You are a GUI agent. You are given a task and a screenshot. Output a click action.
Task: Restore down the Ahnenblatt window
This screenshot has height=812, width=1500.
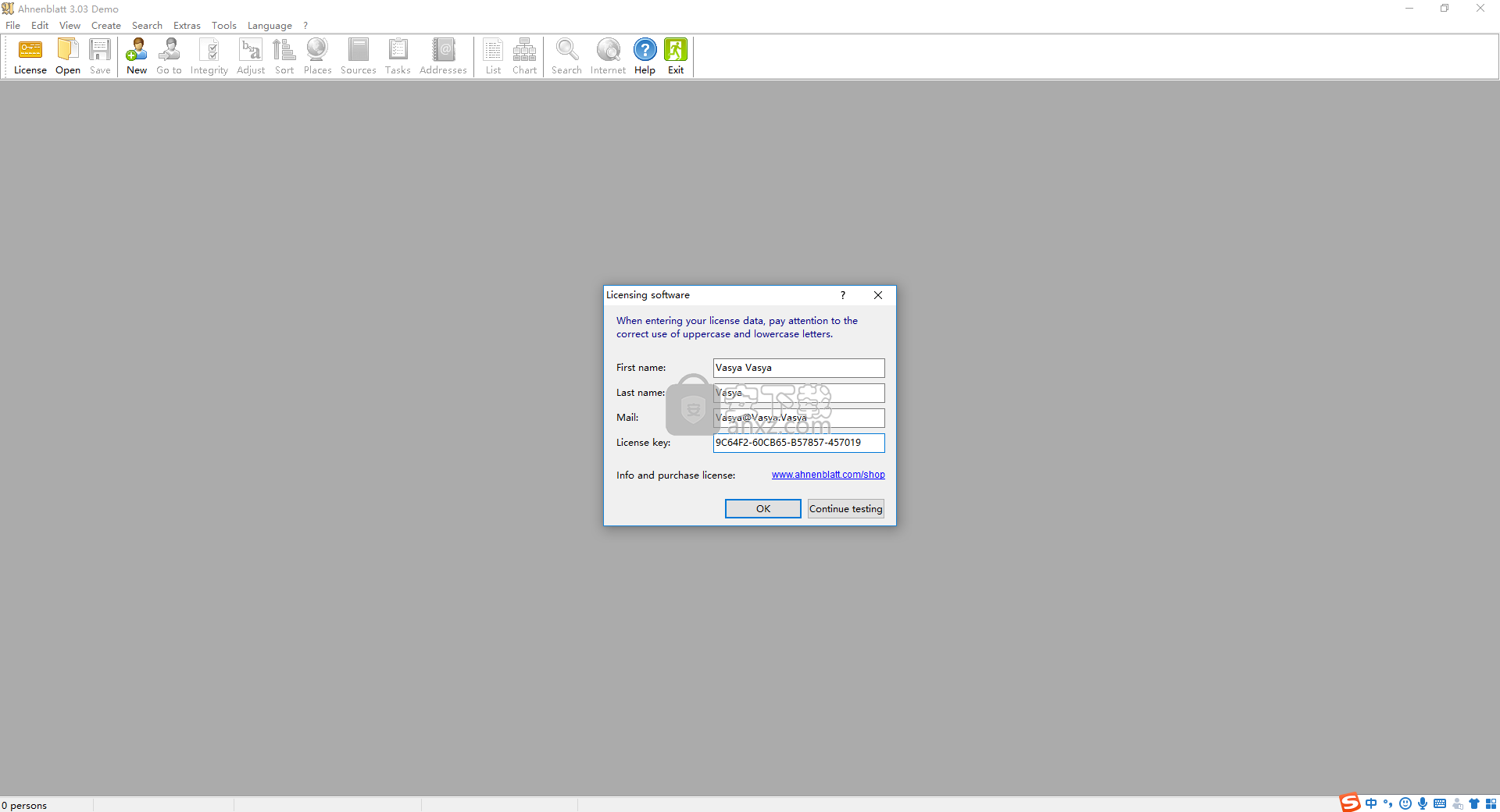[1445, 9]
